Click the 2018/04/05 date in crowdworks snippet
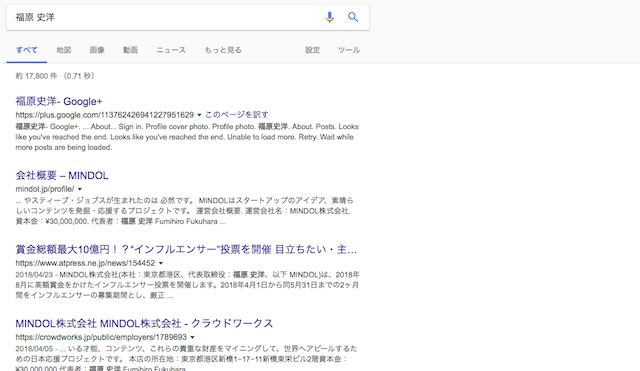The height and width of the screenshot is (371, 640). click(x=33, y=349)
